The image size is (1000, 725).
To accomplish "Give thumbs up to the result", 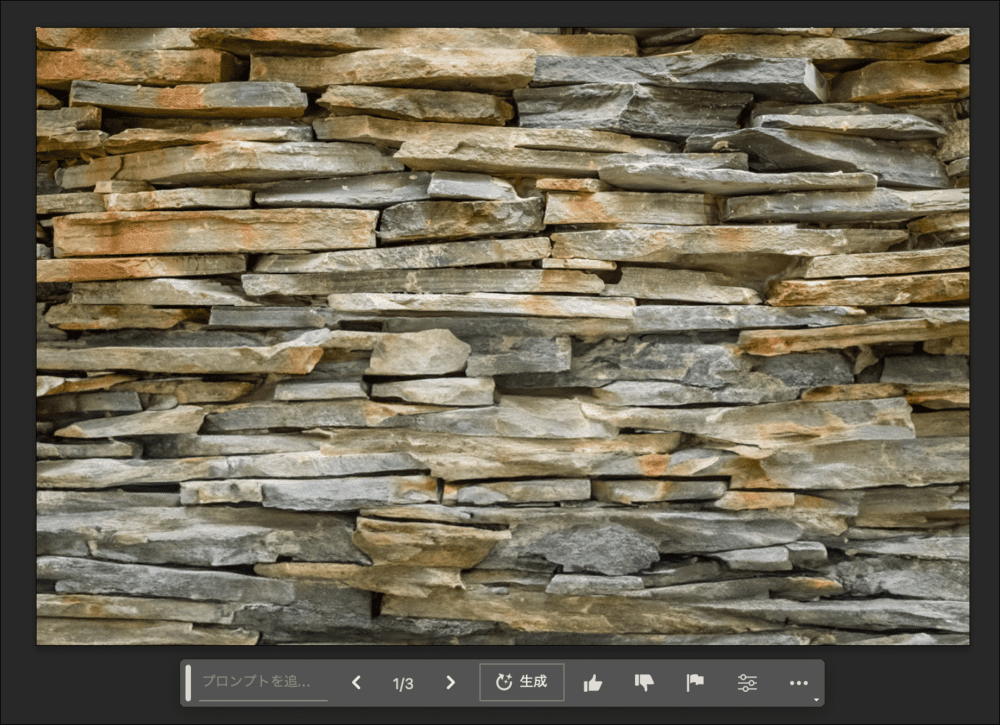I will point(592,683).
